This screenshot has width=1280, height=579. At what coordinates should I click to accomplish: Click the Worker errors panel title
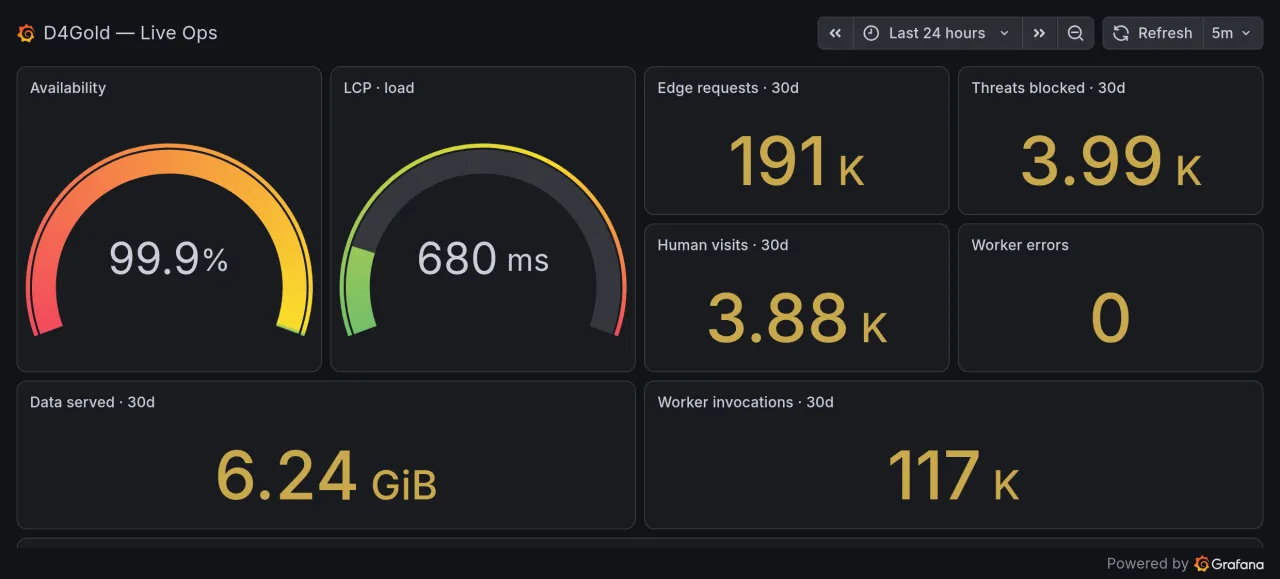(x=1020, y=245)
